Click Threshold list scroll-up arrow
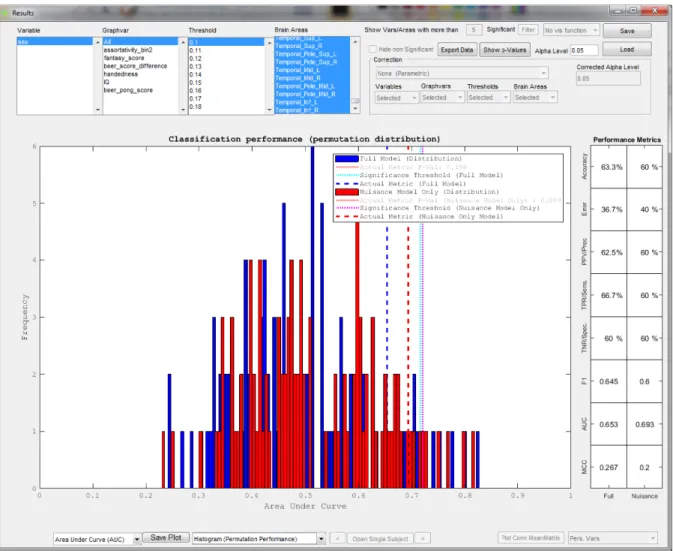The height and width of the screenshot is (551, 673). coord(270,42)
